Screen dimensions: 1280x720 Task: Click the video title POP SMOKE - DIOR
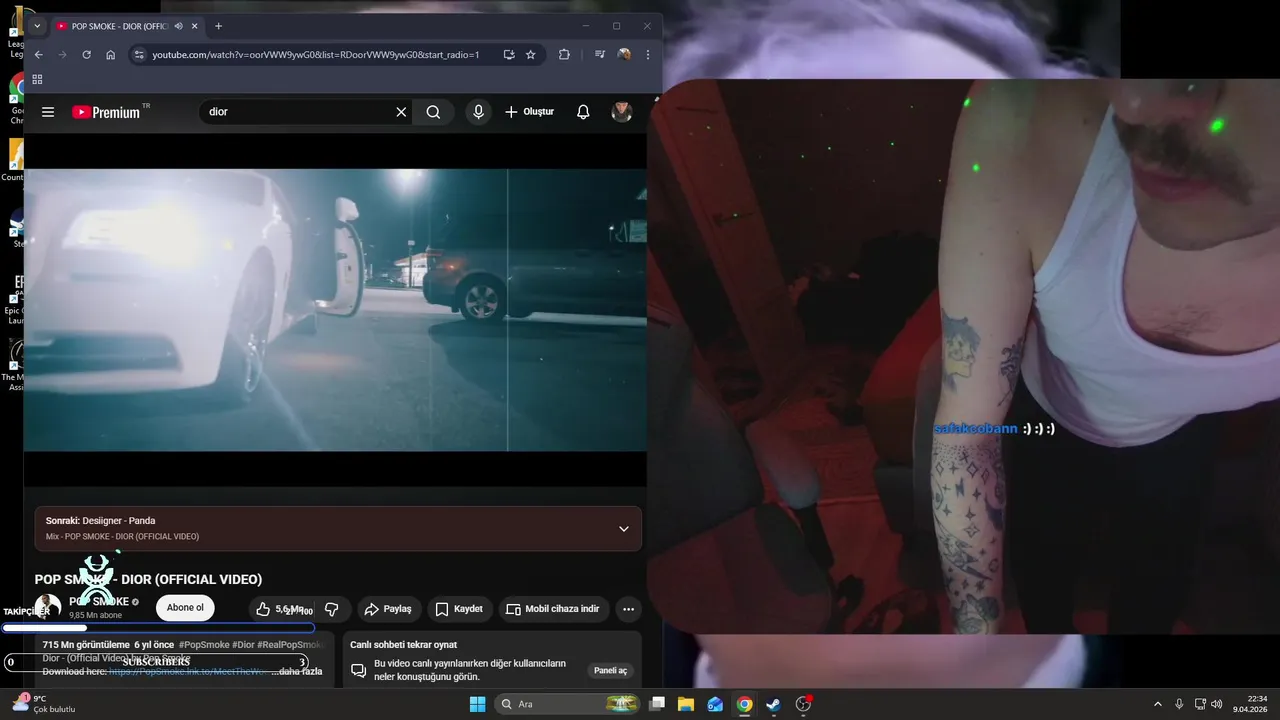148,580
